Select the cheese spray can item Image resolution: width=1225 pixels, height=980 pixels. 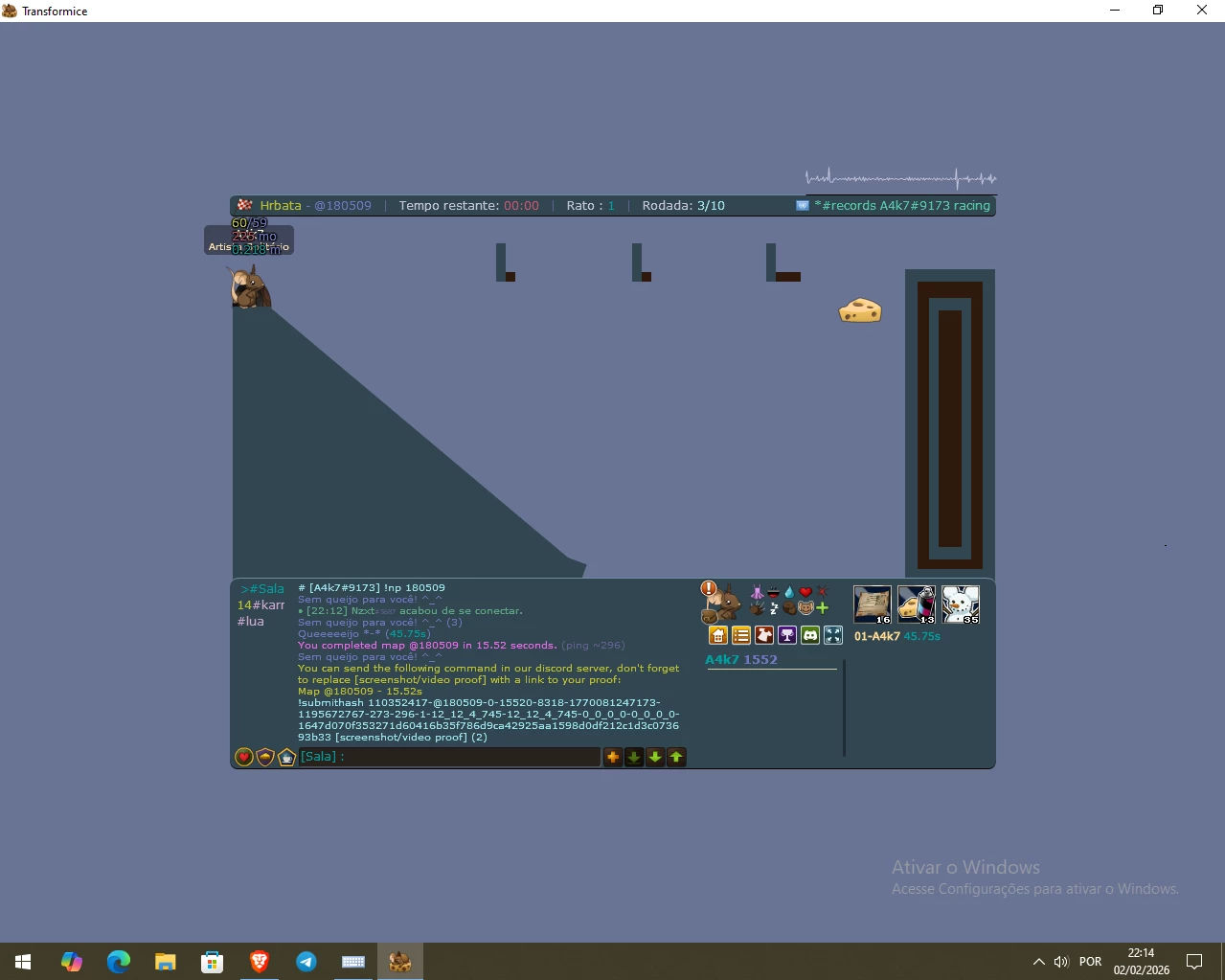pos(917,604)
